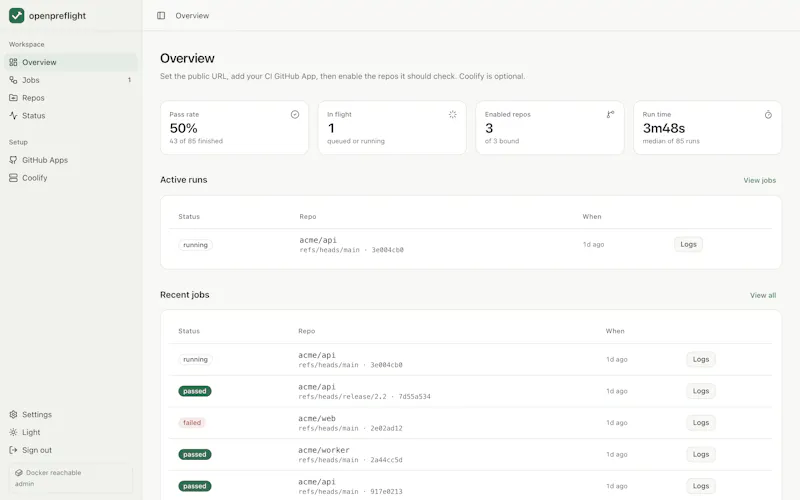Viewport: 800px width, 500px height.
Task: Click the When column header in Active runs
Action: click(x=592, y=217)
